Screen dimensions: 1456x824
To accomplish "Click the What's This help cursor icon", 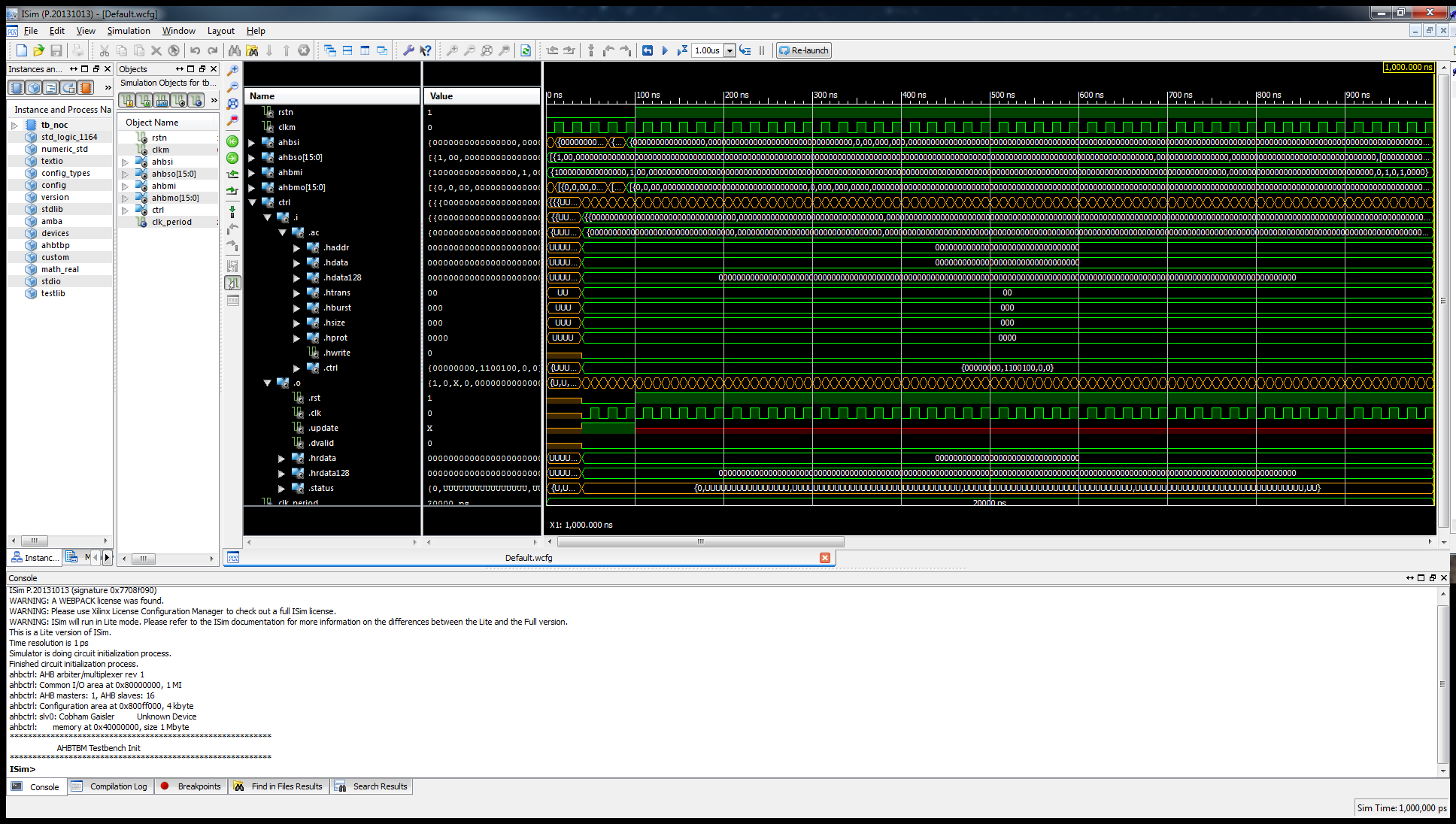I will pos(426,50).
